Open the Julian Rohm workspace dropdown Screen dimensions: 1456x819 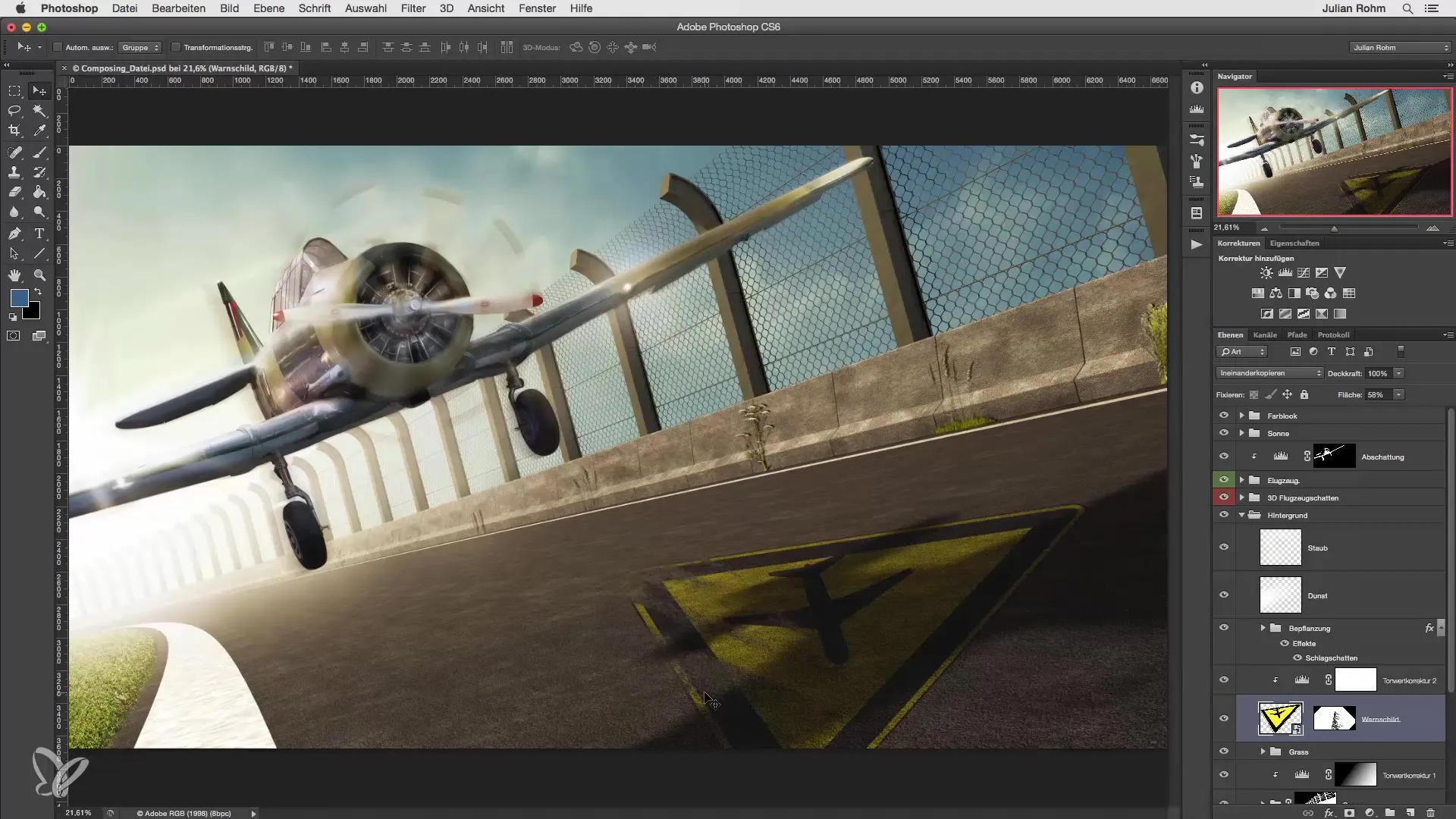tap(1401, 47)
